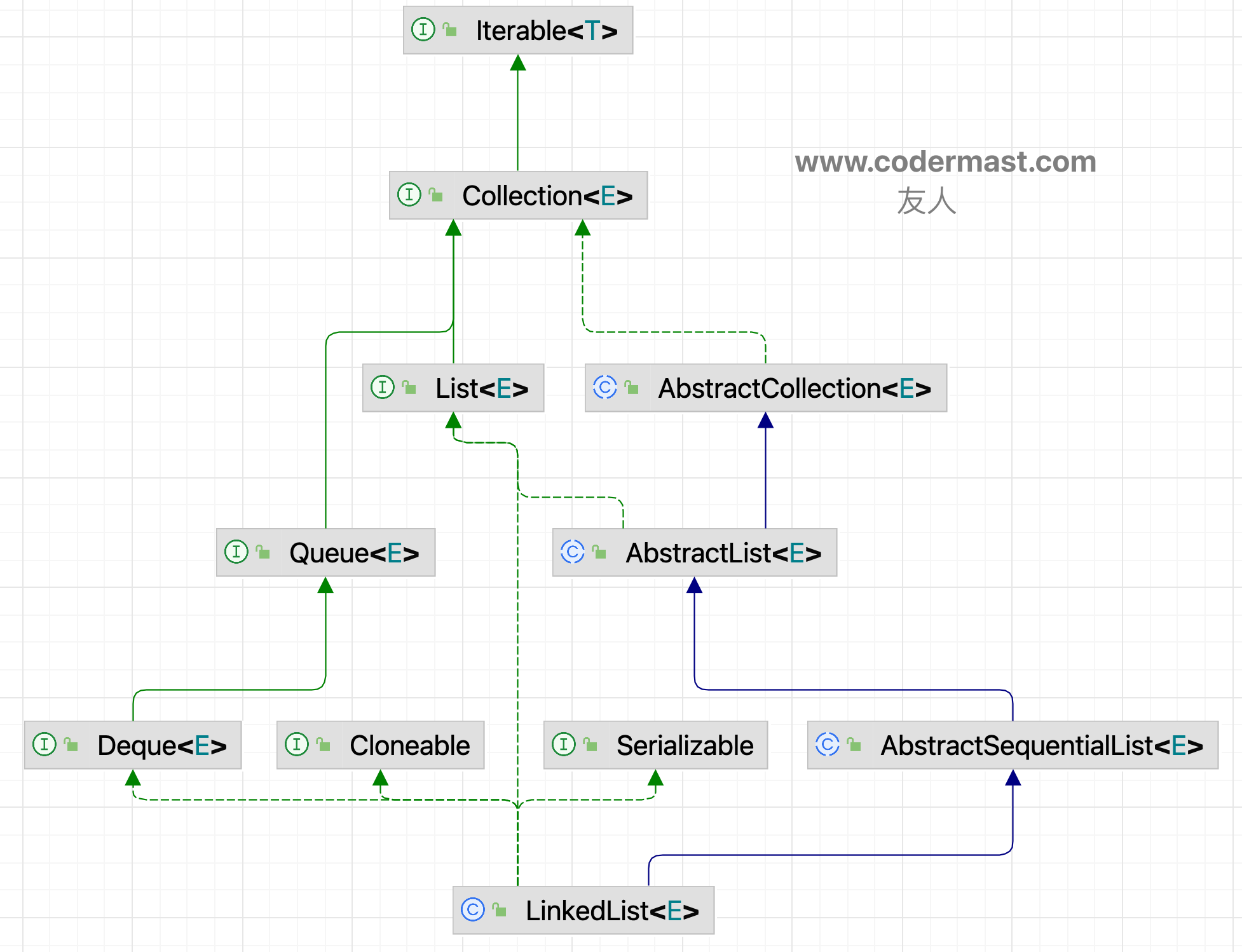
Task: Select the AbstractCollection<E> class node
Action: 794,388
